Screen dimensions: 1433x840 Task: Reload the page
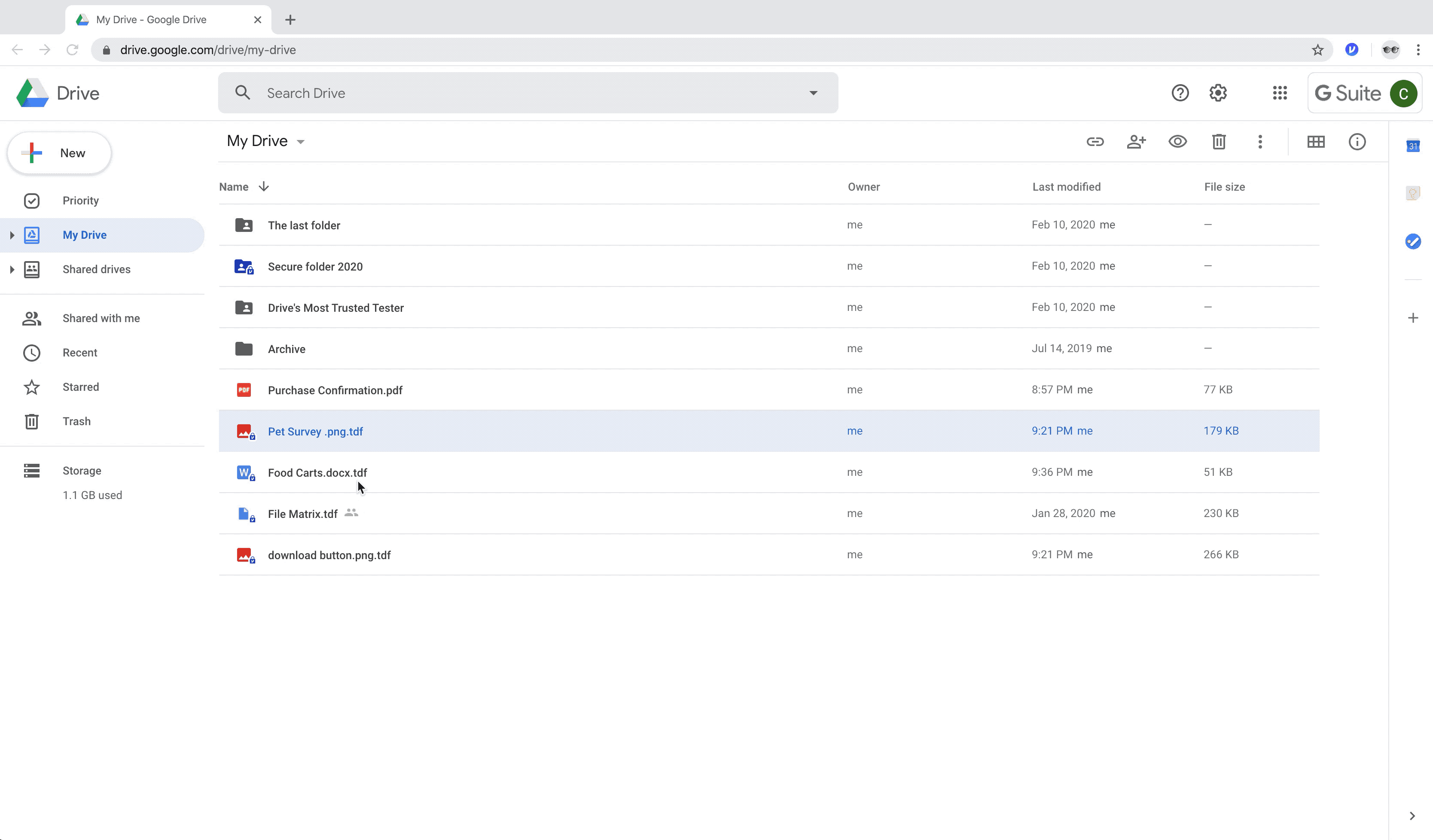click(72, 50)
